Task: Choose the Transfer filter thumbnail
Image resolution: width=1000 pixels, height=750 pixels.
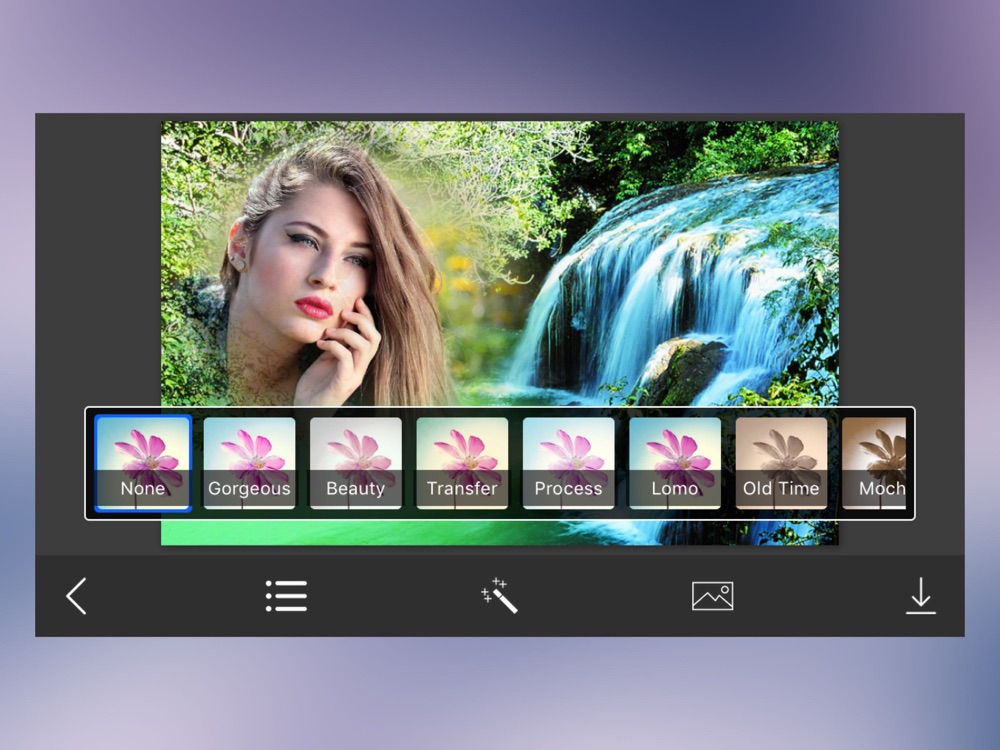Action: [x=462, y=463]
